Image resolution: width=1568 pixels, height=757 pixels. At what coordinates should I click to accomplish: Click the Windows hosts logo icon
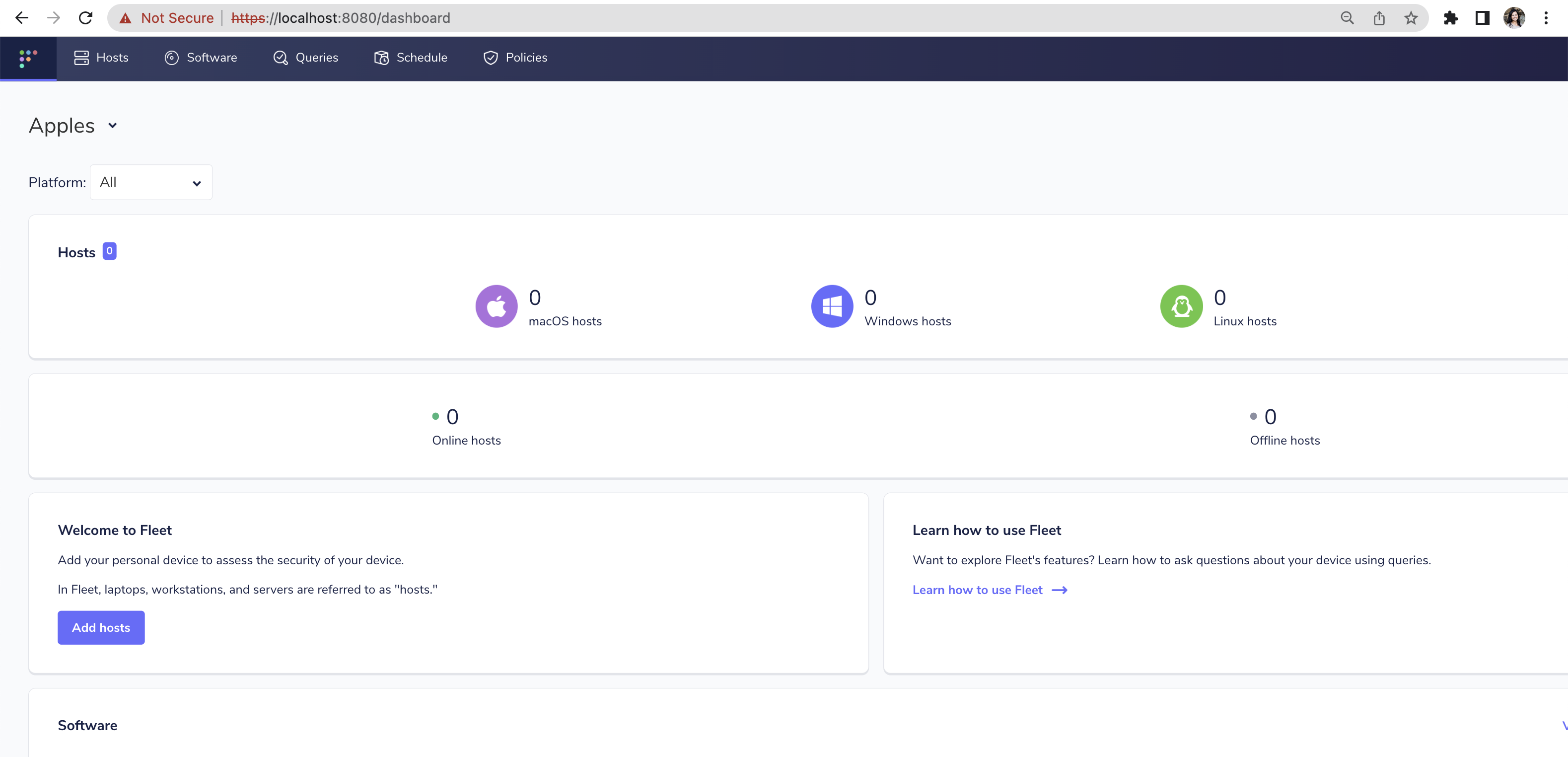(x=832, y=306)
